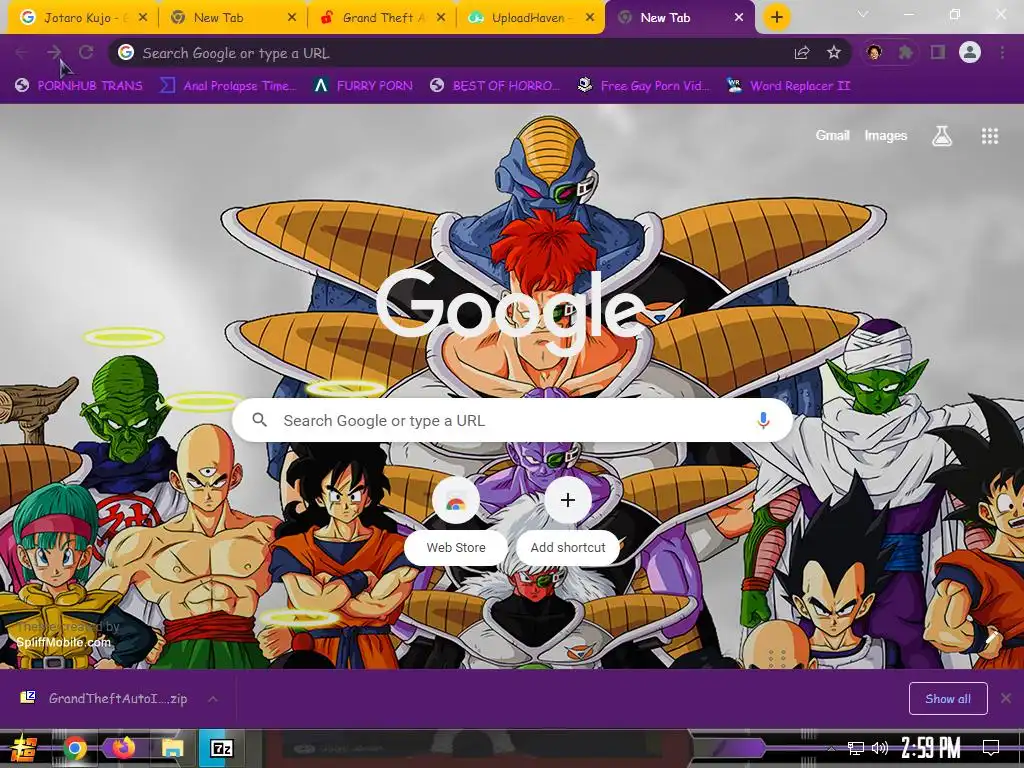Open File Explorer from the taskbar
The height and width of the screenshot is (768, 1024).
(173, 748)
